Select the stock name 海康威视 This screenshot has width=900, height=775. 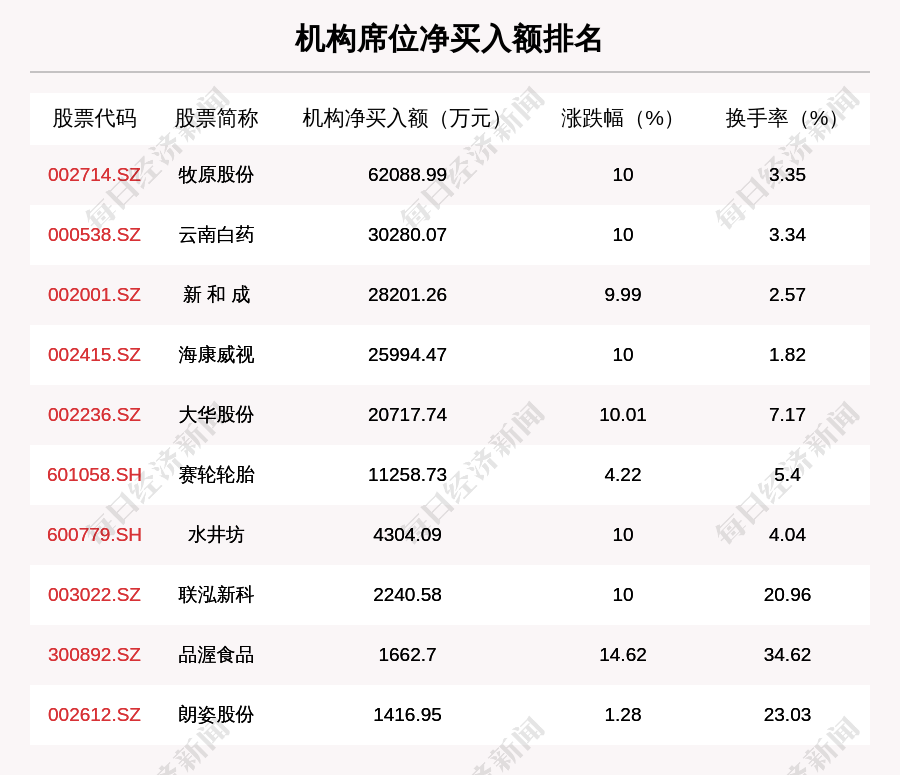coord(216,355)
